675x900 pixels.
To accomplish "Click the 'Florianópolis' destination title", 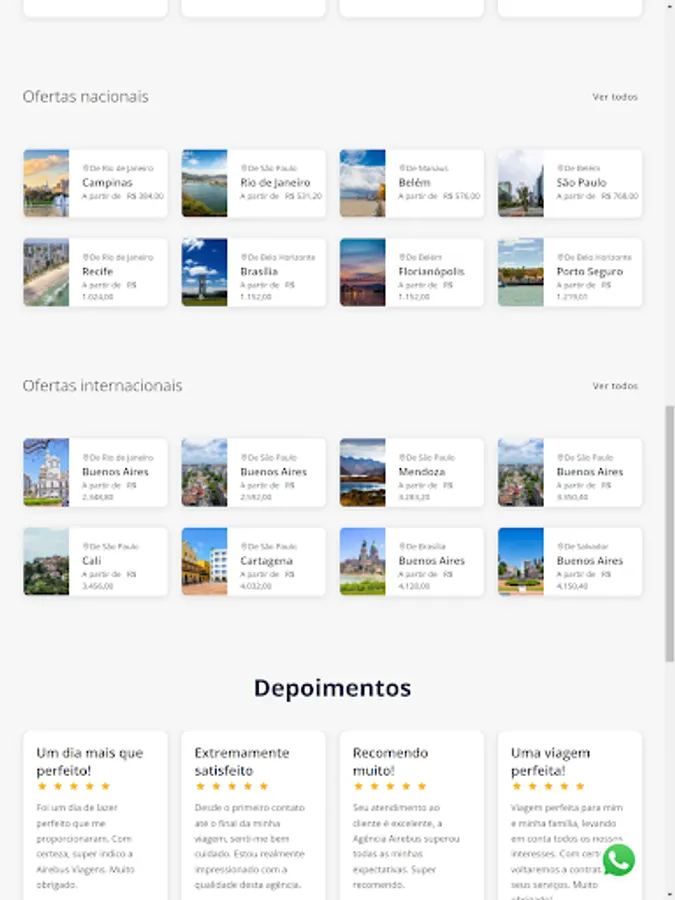I will pos(432,271).
